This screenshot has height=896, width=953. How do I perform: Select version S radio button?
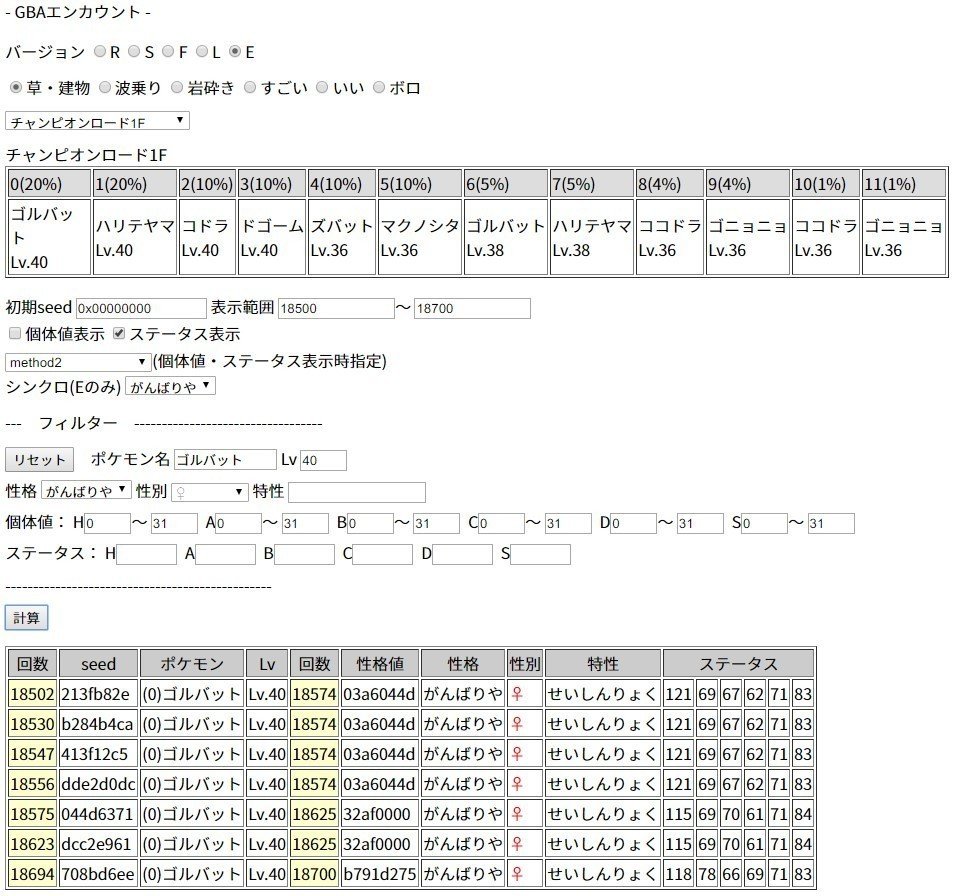coord(134,52)
